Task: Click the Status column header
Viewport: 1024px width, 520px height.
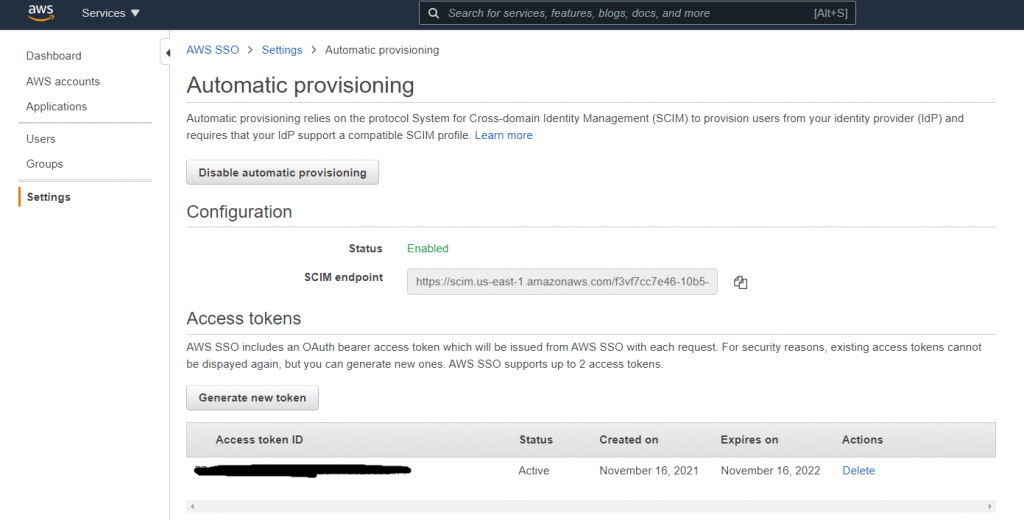Action: coord(536,440)
